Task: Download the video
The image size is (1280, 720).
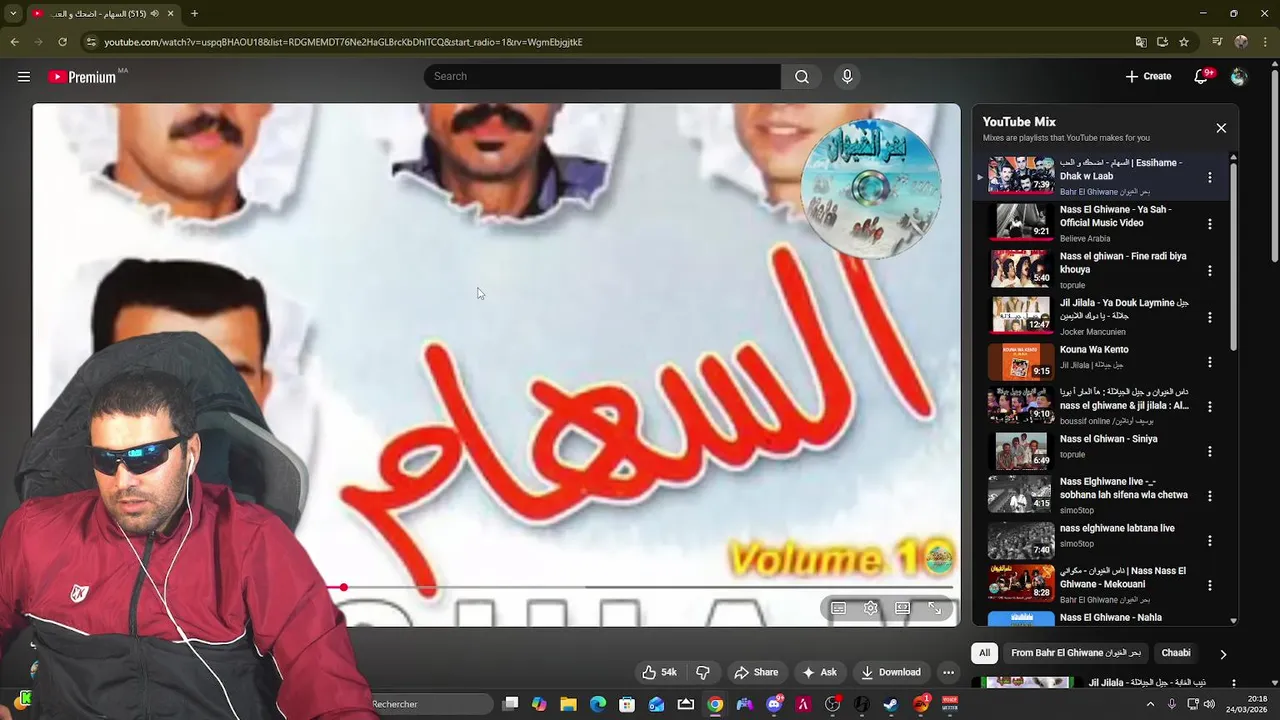Action: point(891,672)
